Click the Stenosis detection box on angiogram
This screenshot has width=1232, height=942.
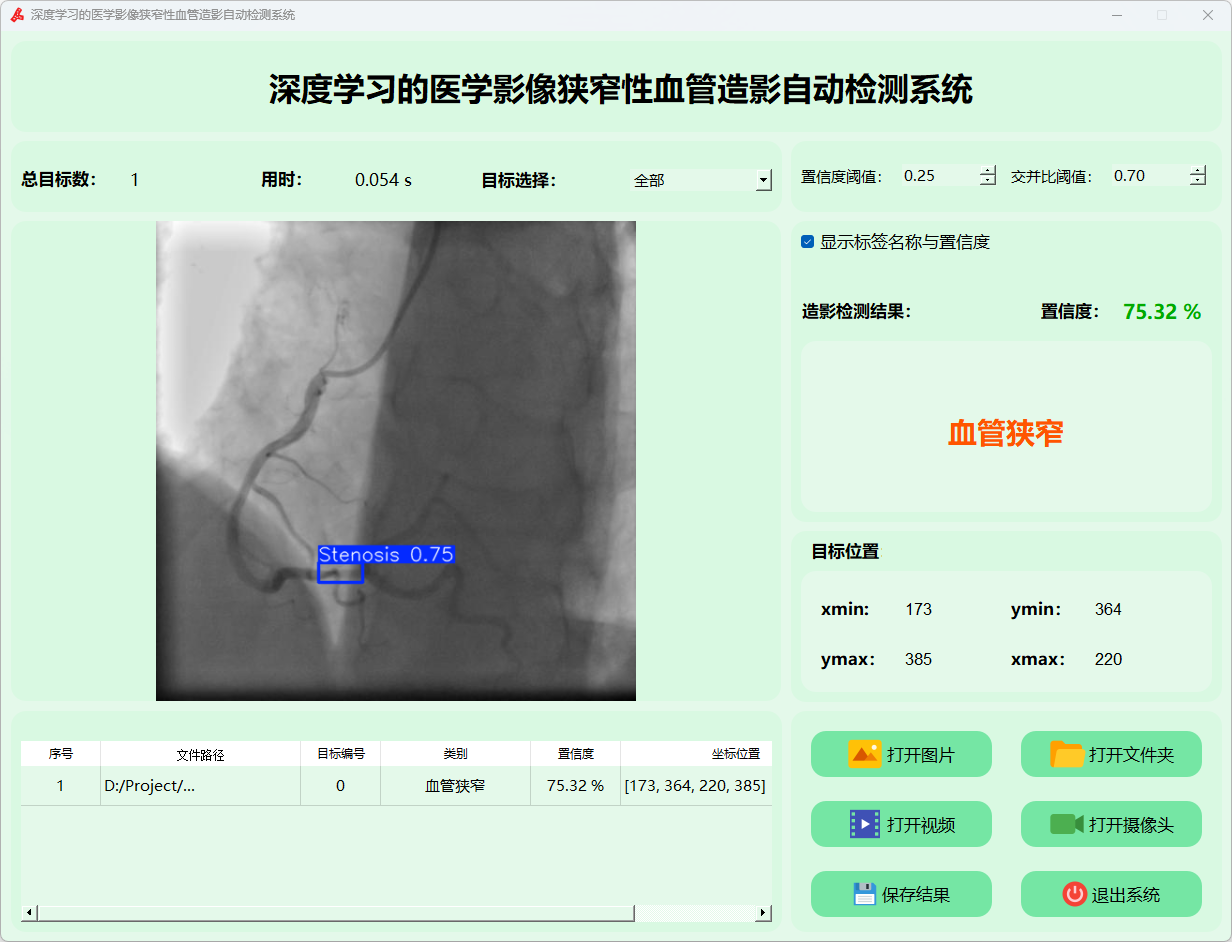click(340, 573)
